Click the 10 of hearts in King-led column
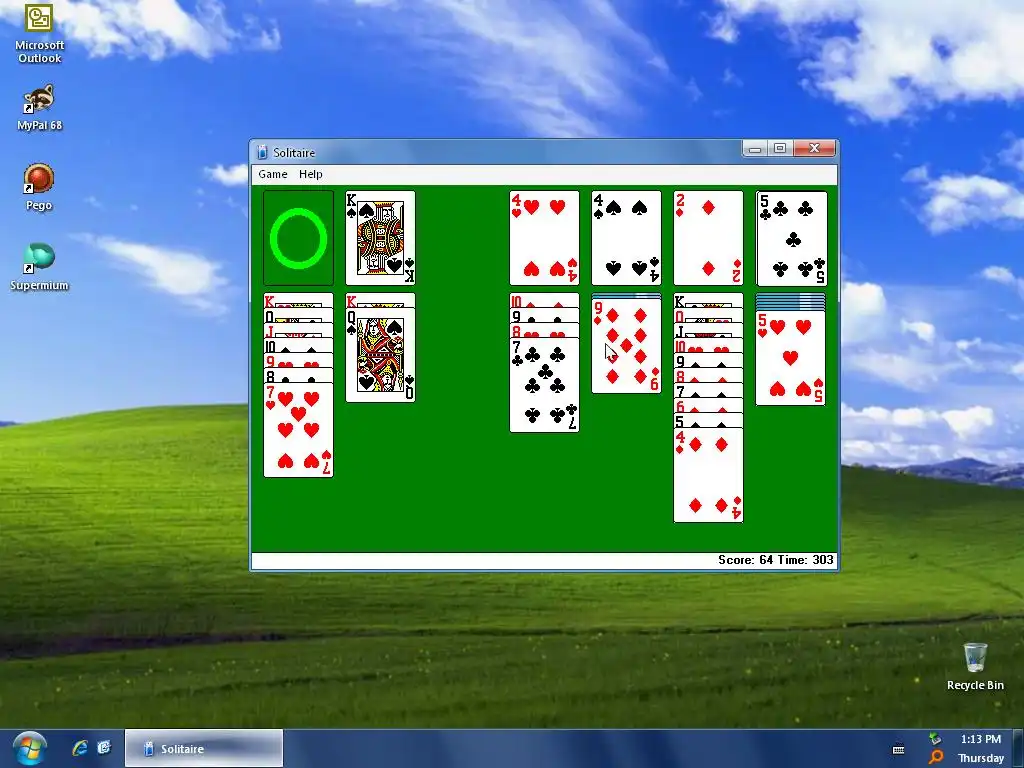1024x768 pixels. [x=709, y=345]
